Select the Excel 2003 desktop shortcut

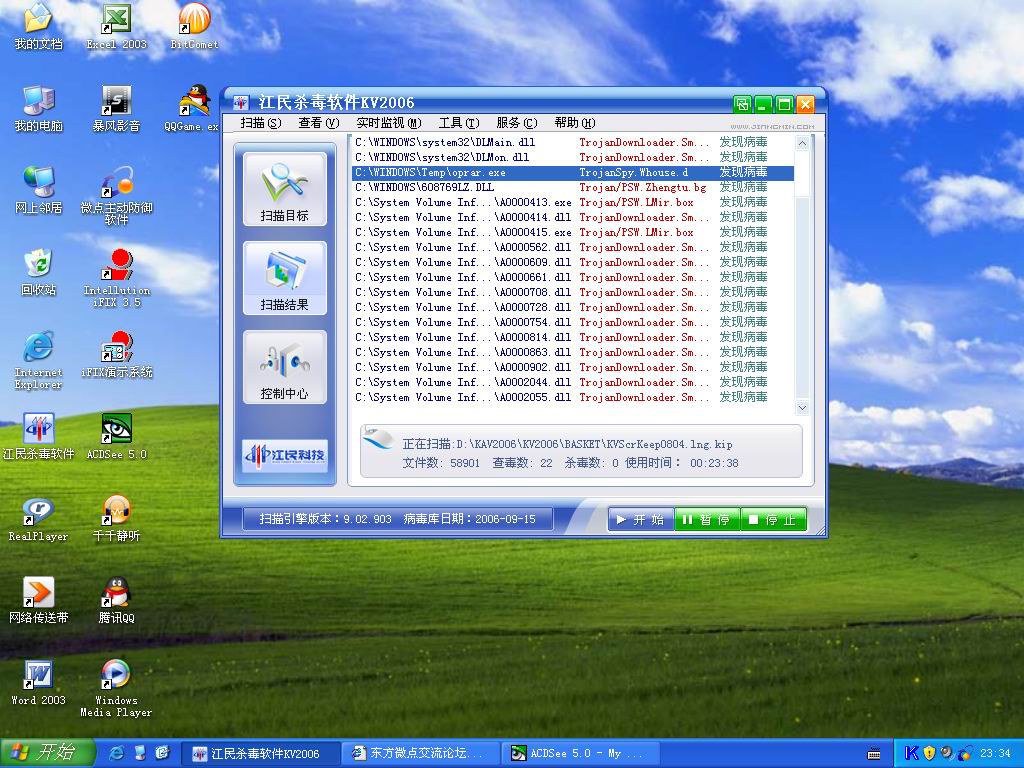click(116, 27)
